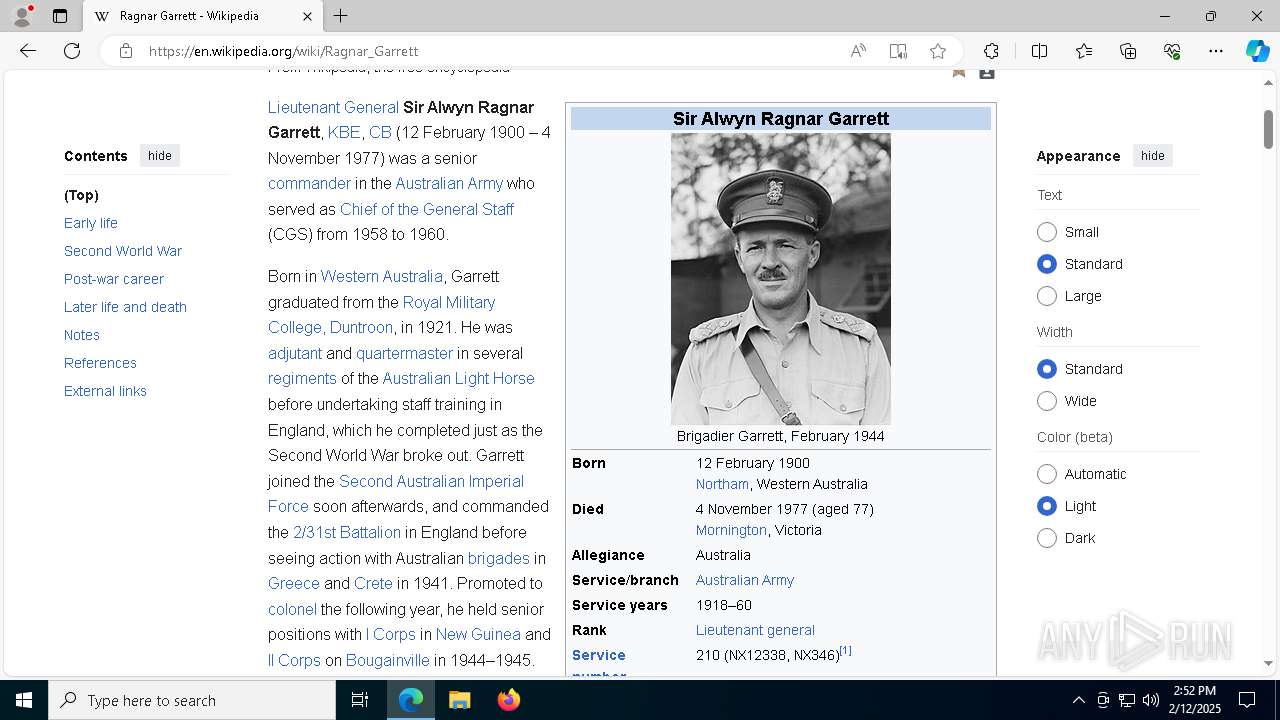Select Dark color mode

[1047, 538]
